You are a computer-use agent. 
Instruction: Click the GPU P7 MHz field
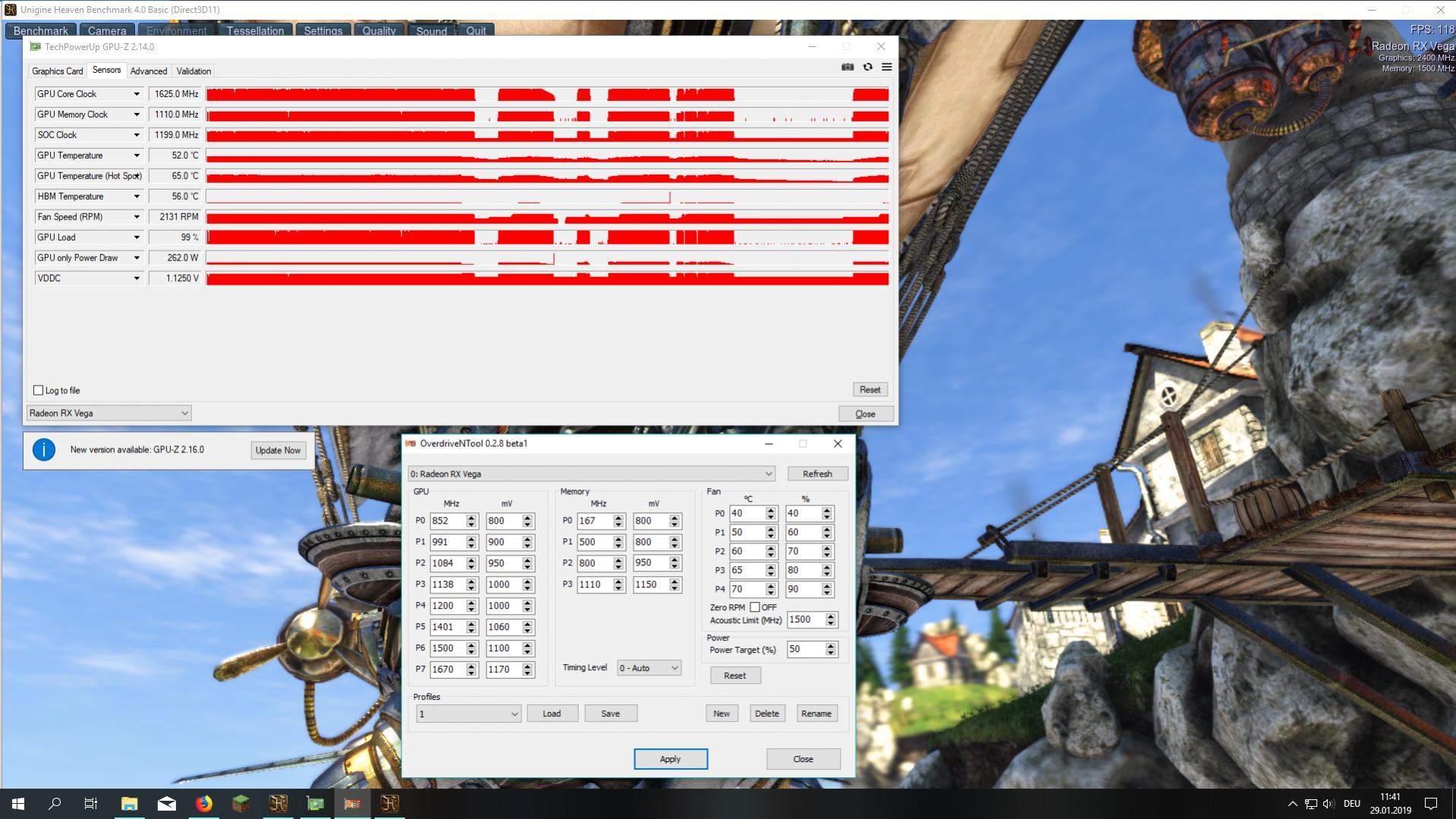(448, 669)
